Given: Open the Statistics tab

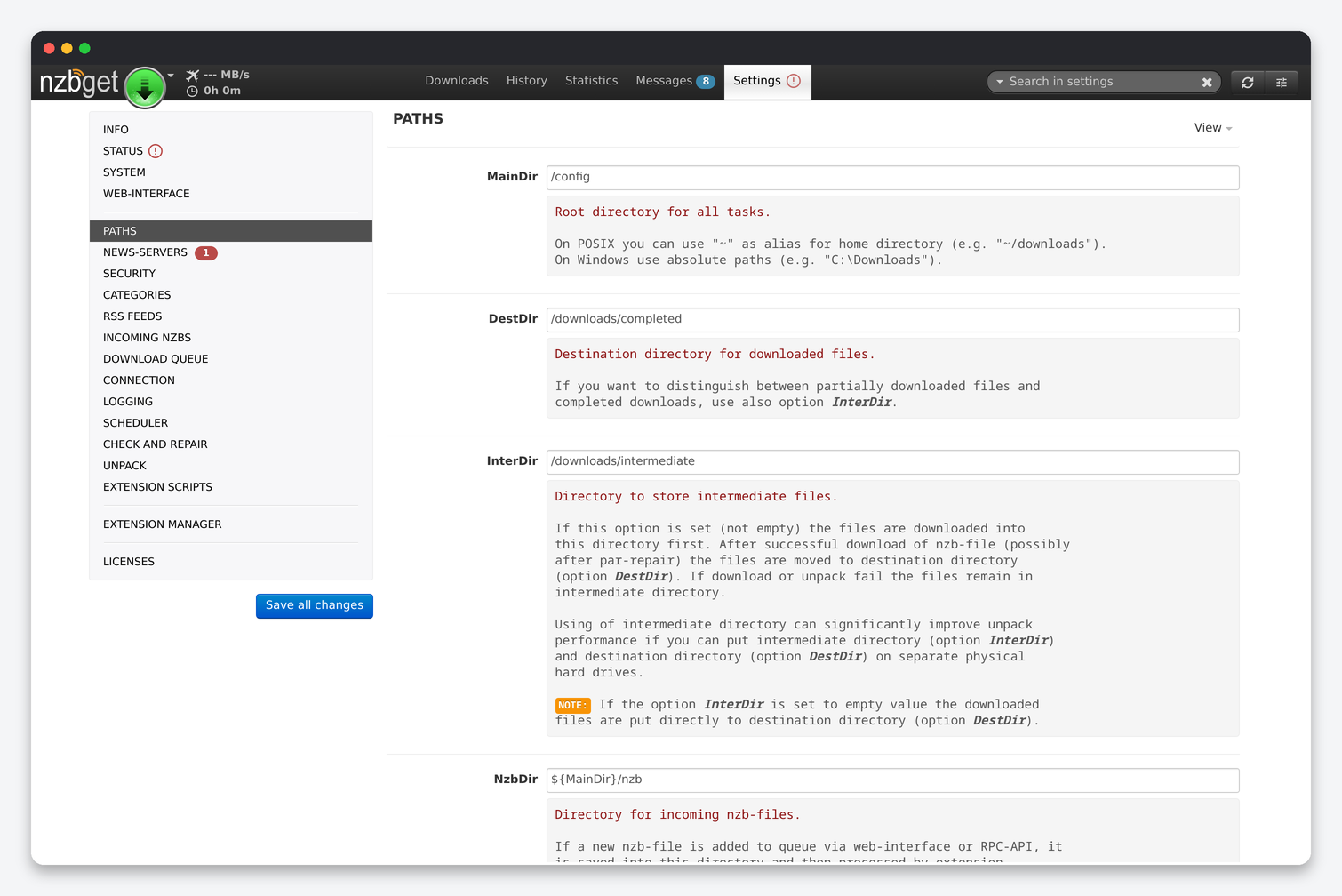Looking at the screenshot, I should [x=592, y=81].
